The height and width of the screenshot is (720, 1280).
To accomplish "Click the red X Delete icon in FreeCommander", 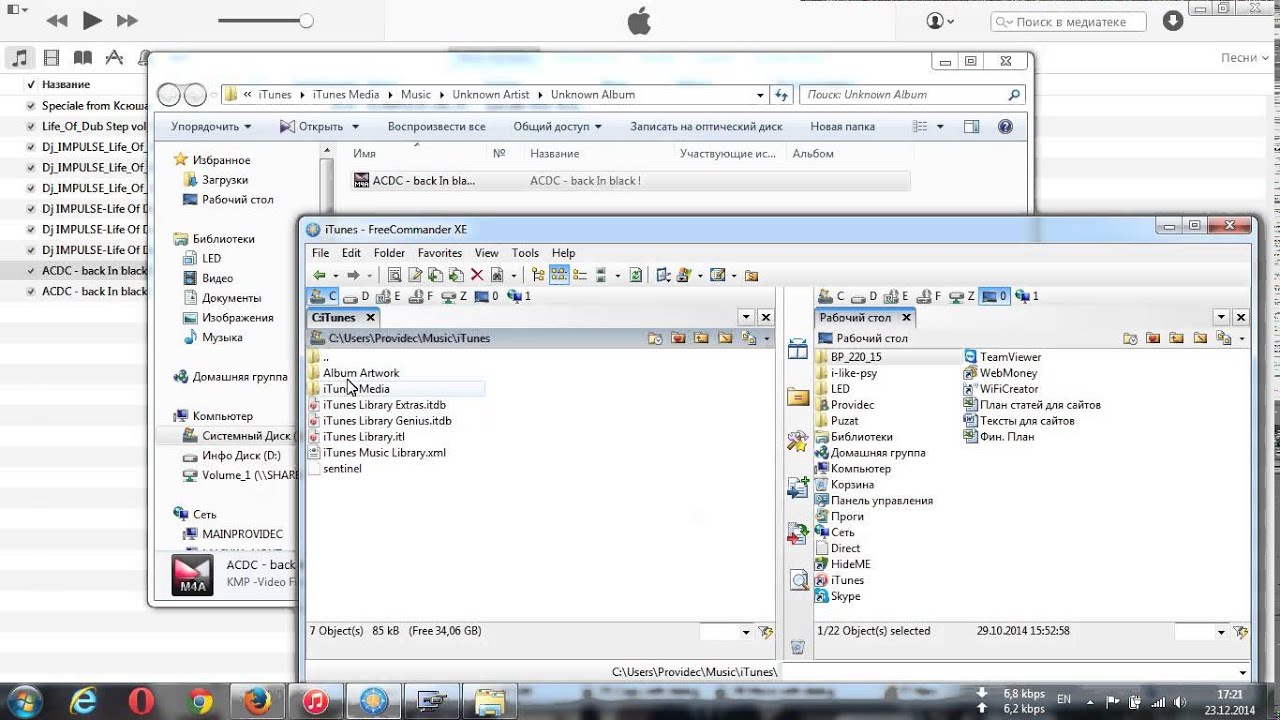I will [477, 275].
